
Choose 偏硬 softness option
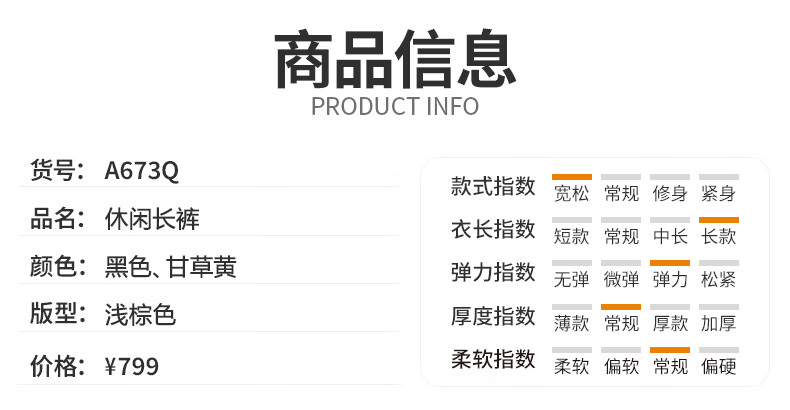(718, 366)
